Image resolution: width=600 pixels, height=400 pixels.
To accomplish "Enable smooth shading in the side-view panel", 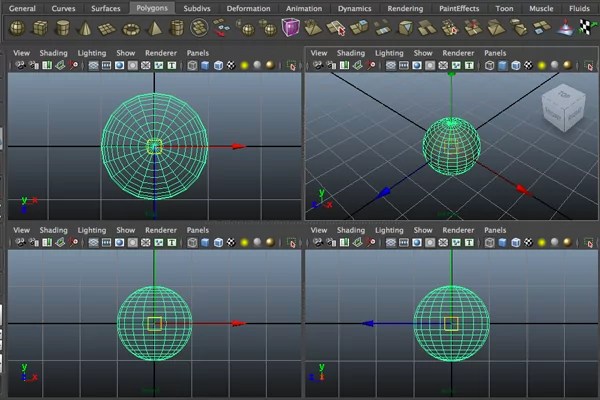I will pos(502,243).
